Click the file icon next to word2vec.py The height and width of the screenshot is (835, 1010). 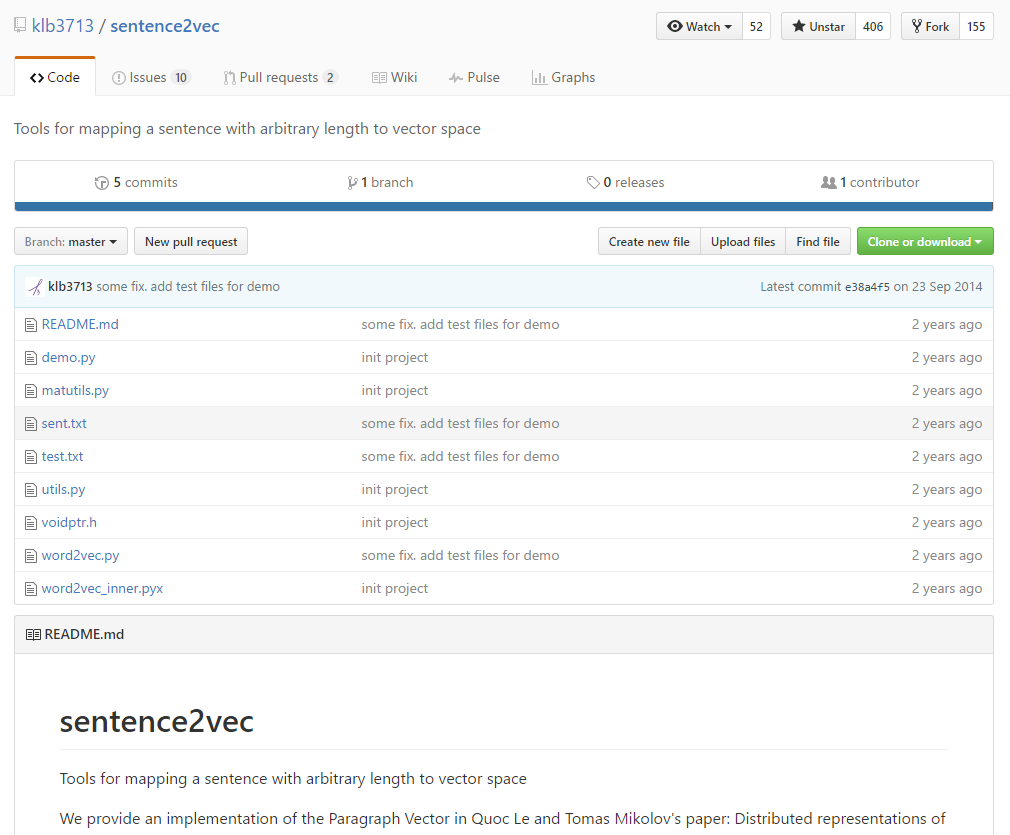click(31, 555)
